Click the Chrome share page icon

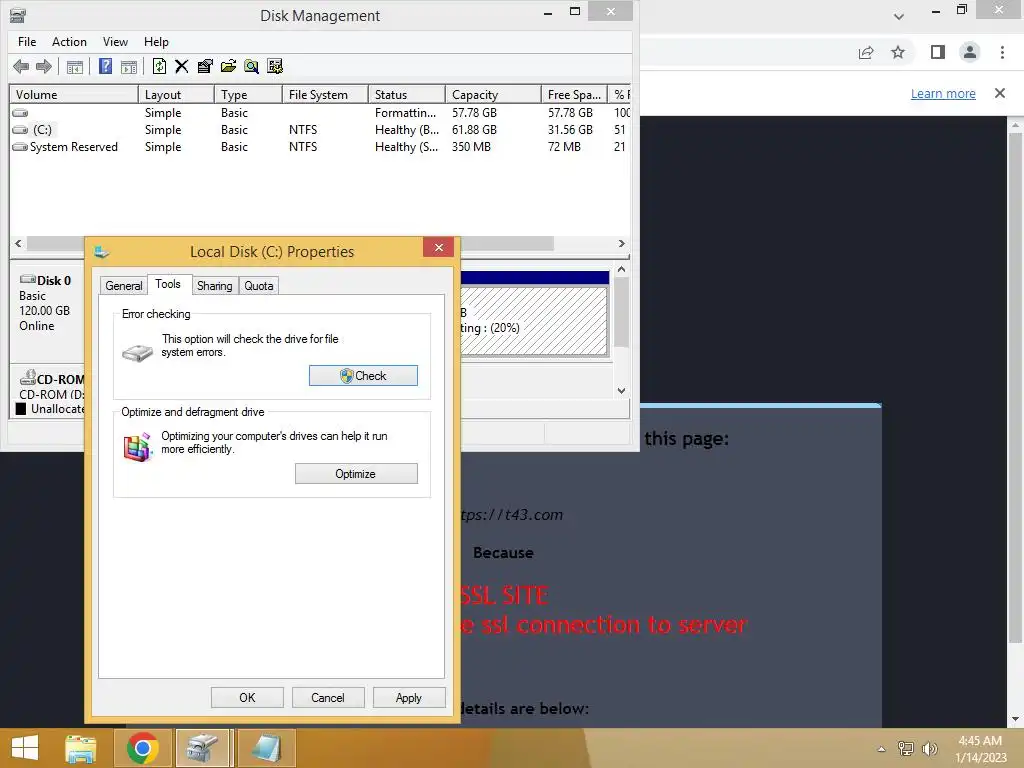[x=866, y=52]
